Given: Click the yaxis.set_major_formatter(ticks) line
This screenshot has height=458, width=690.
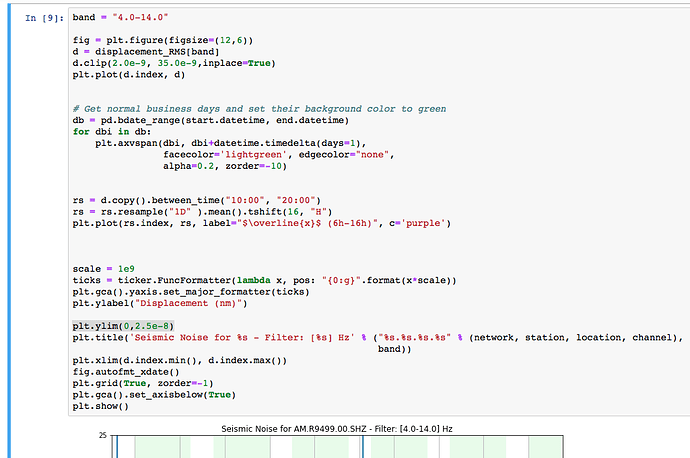Looking at the screenshot, I should coord(191,292).
